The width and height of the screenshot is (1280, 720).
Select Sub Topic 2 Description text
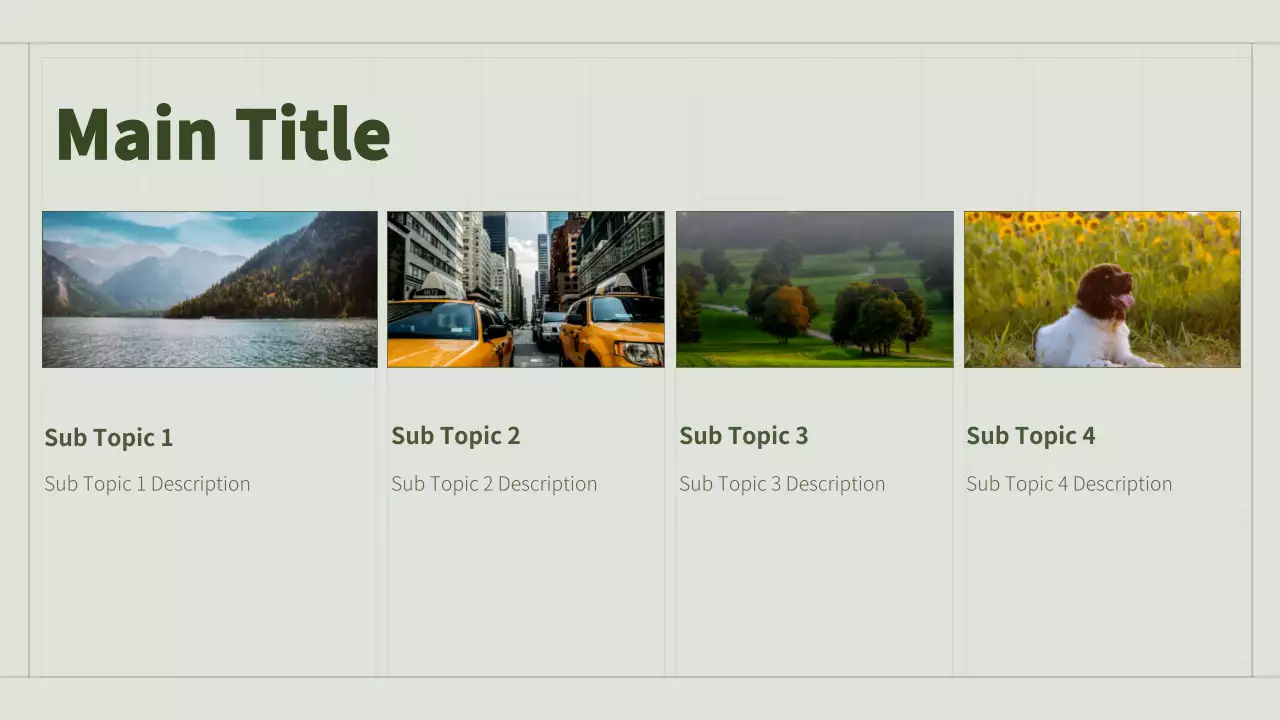pyautogui.click(x=494, y=484)
